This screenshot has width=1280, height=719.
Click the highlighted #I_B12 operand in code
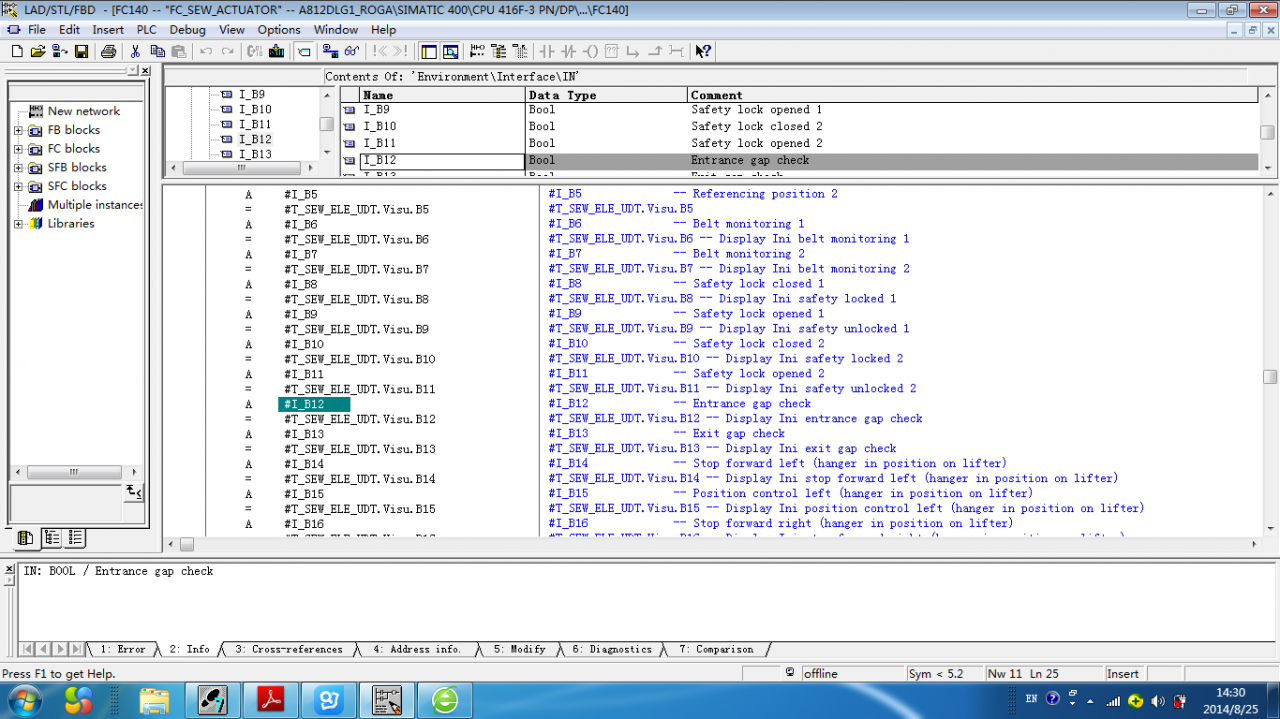pos(314,404)
